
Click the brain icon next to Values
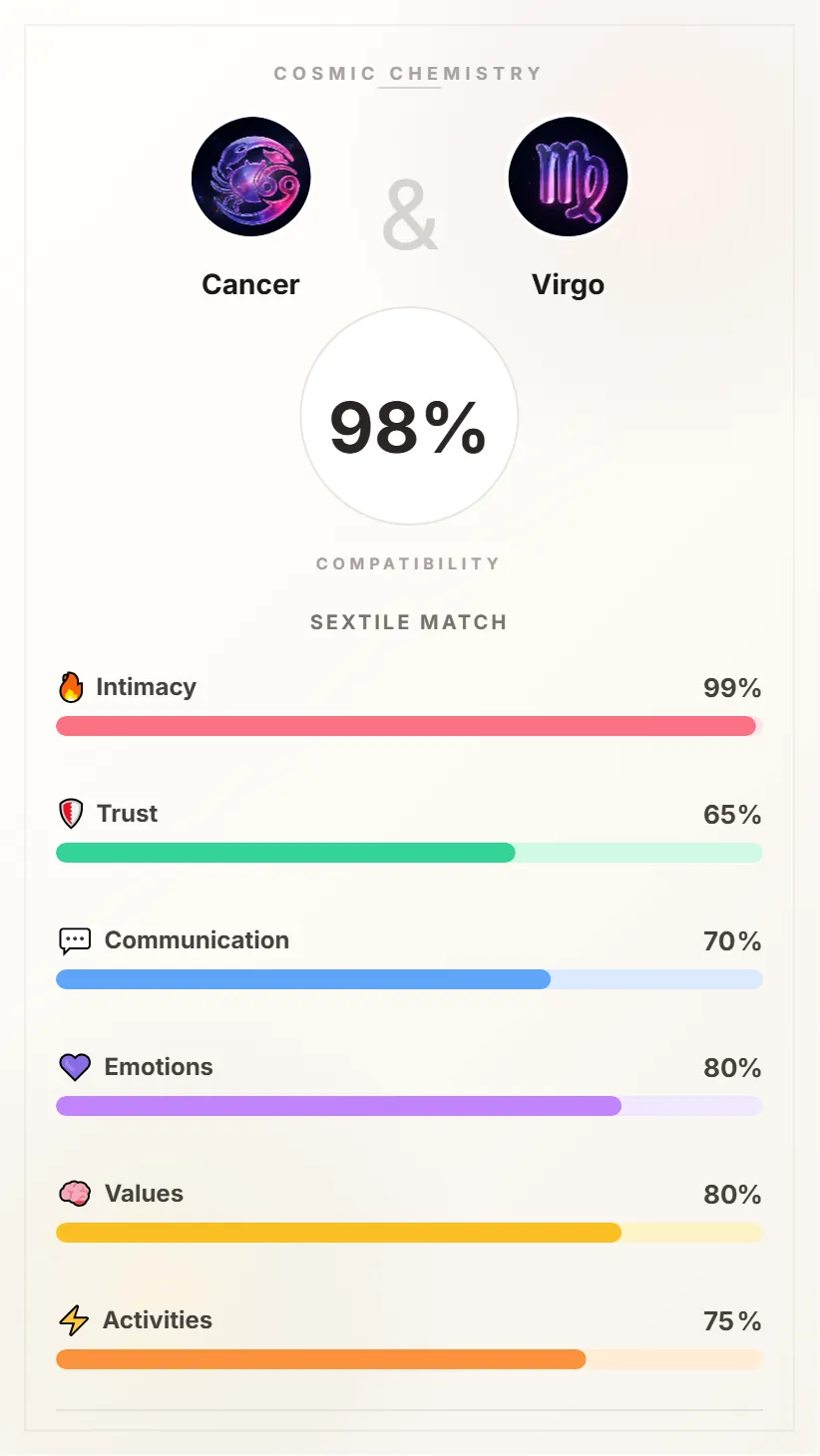pos(74,1193)
